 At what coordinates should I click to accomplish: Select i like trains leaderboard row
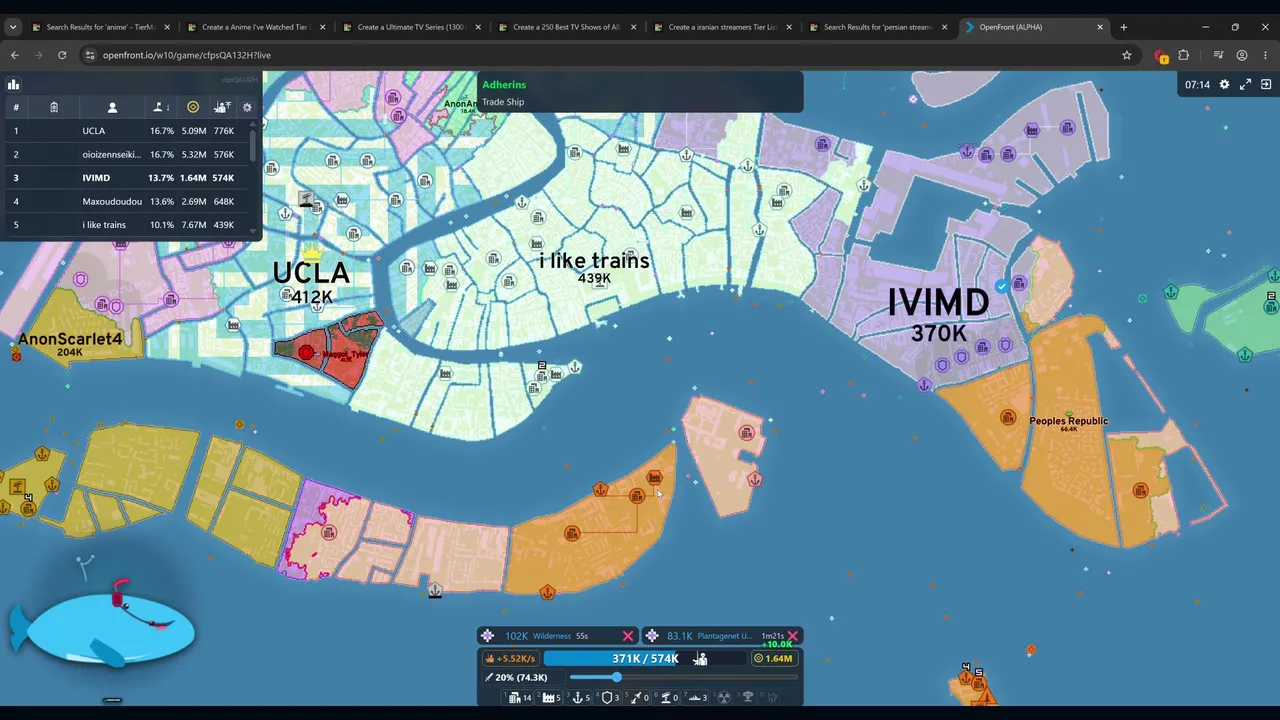coord(125,225)
